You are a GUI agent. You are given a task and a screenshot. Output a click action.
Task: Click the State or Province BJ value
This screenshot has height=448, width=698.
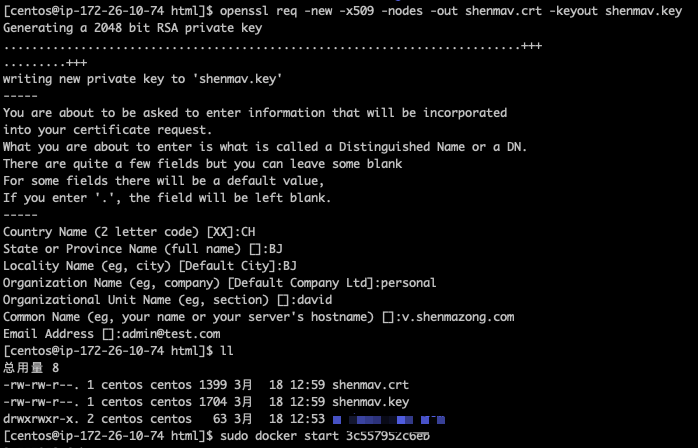click(276, 249)
